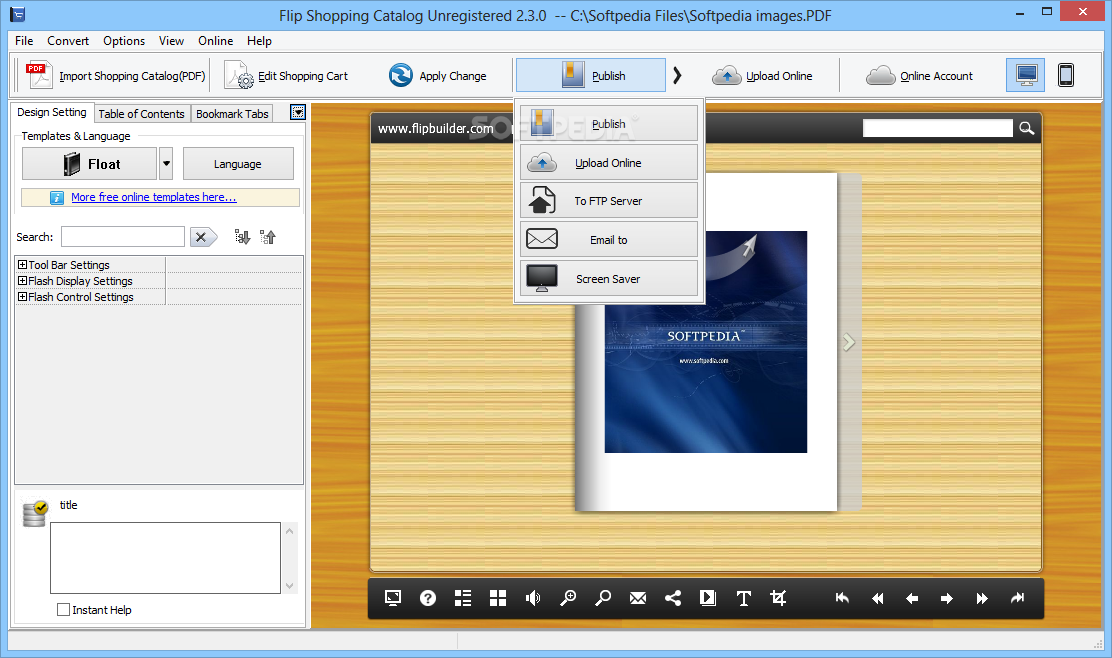The image size is (1112, 658).
Task: Open the Help menu
Action: (x=260, y=41)
